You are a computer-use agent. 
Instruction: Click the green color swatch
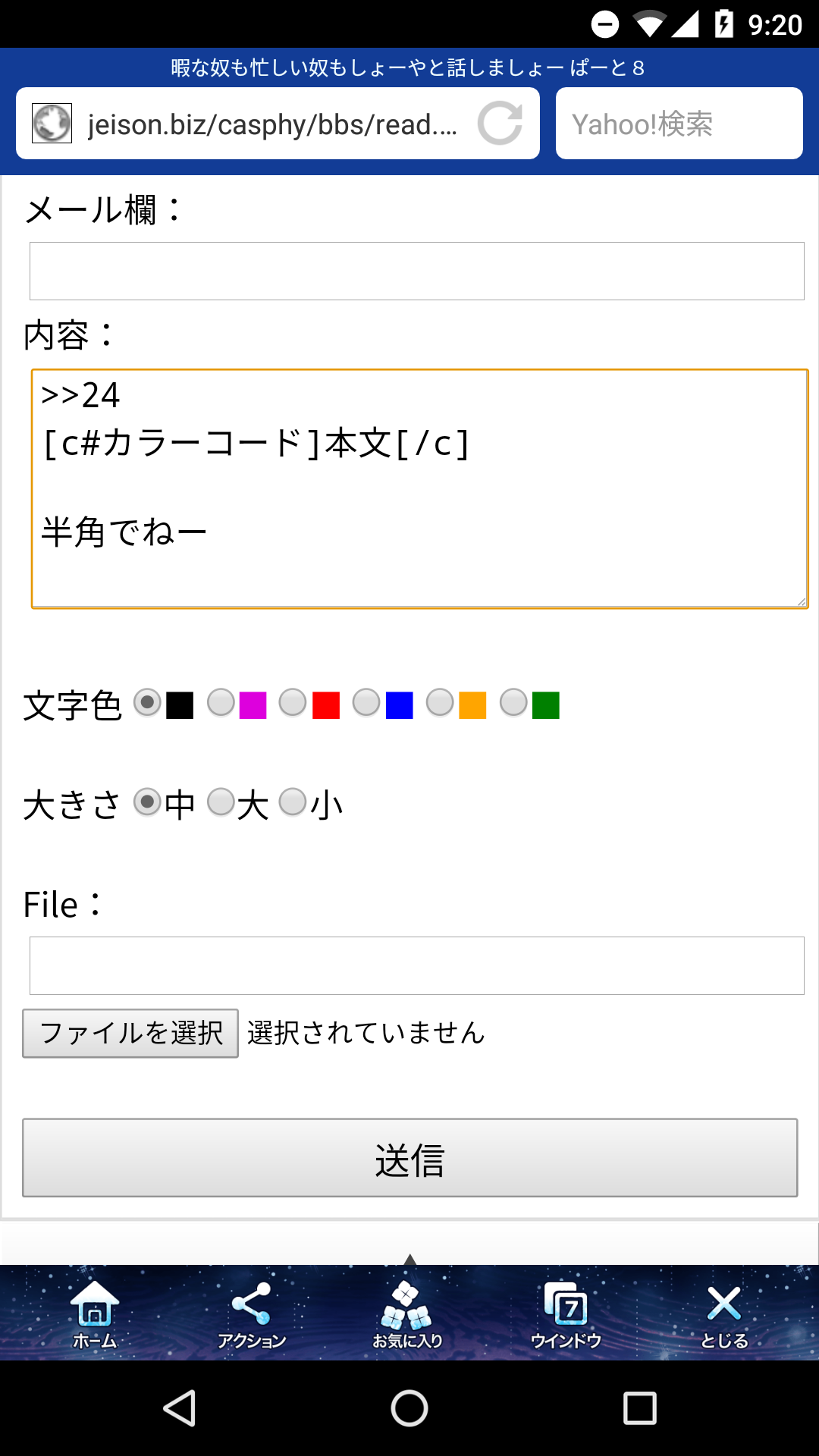coord(545,705)
